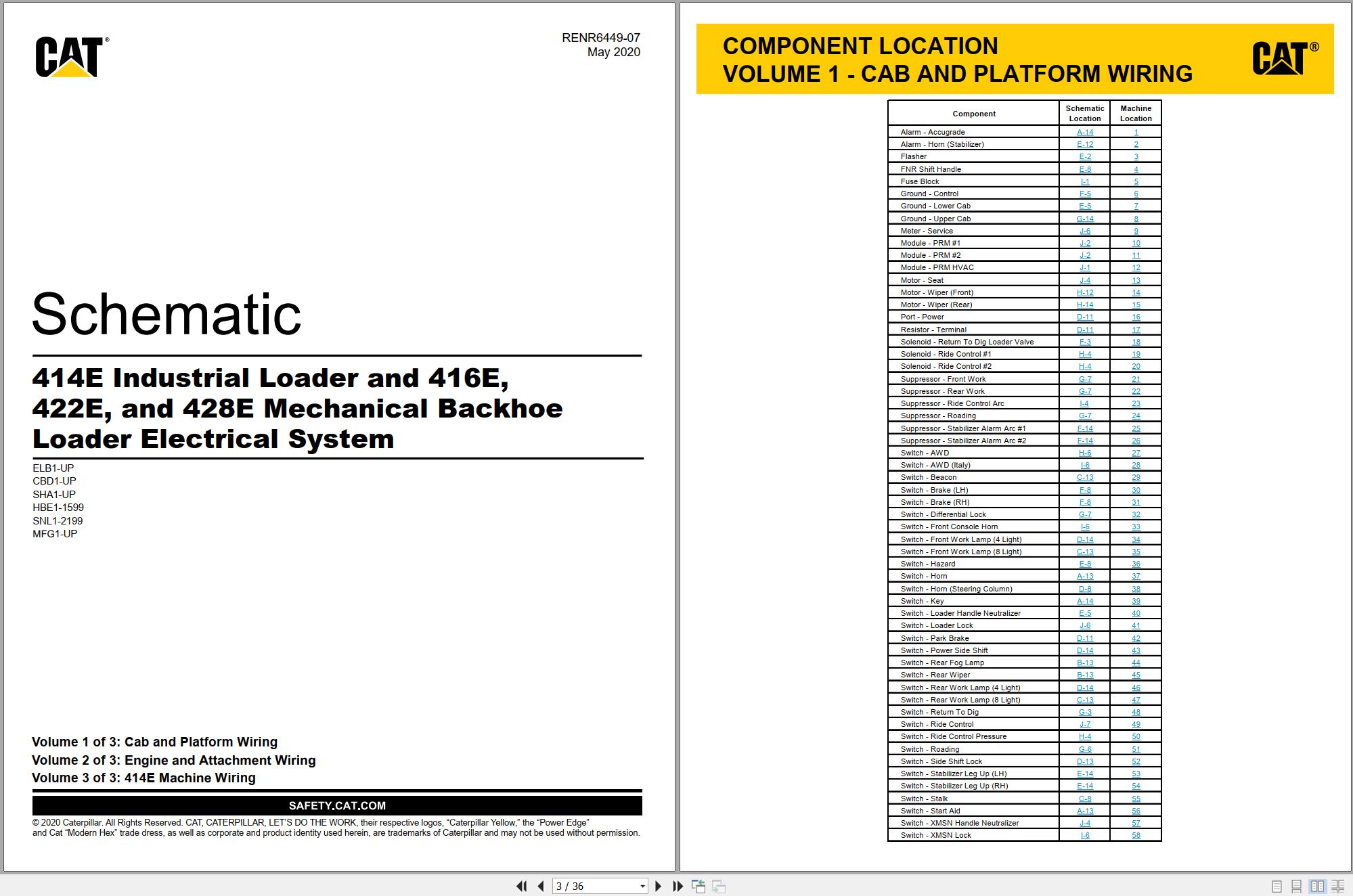The height and width of the screenshot is (896, 1353).
Task: Click machine location 45 for Switch - Rear Wiper
Action: coord(1136,675)
